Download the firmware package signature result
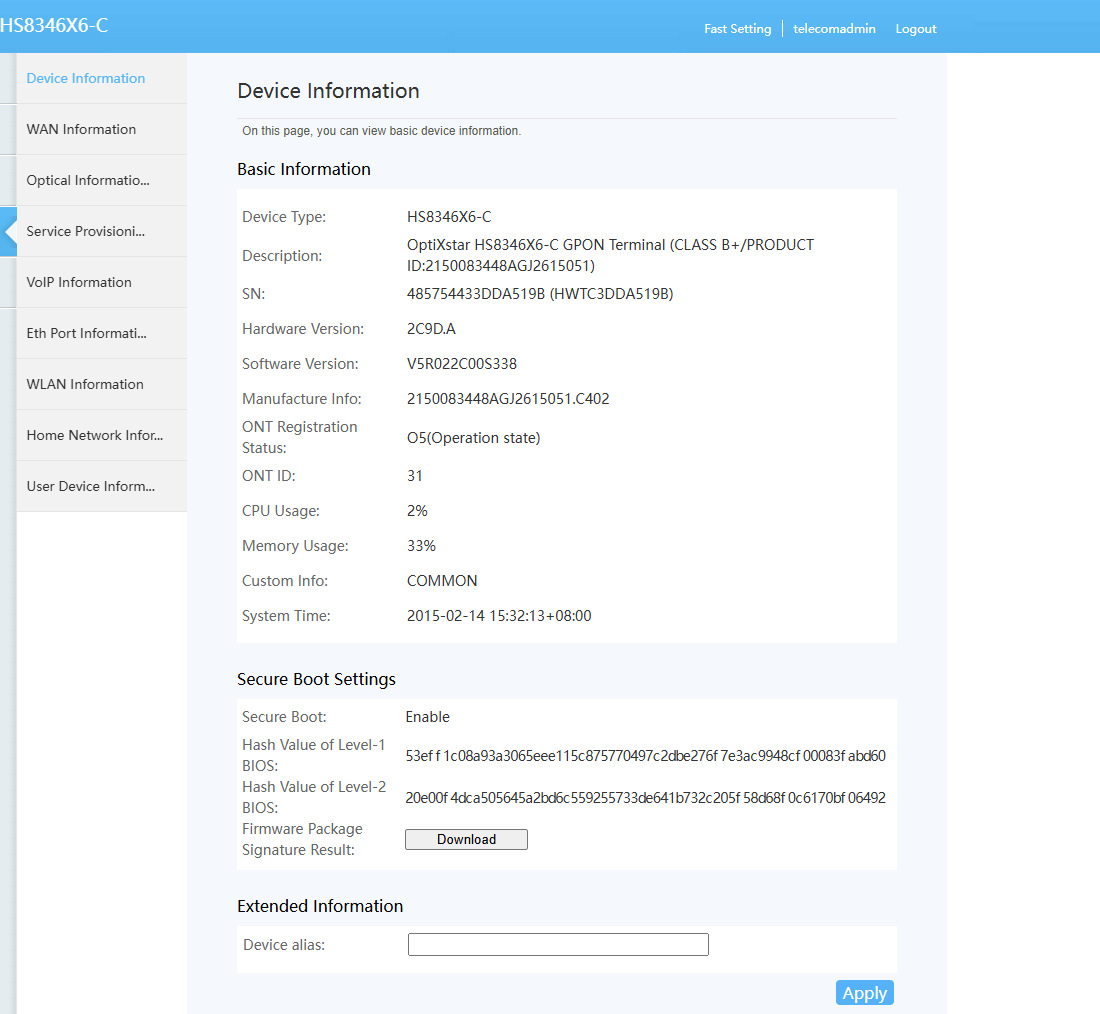 coord(467,839)
